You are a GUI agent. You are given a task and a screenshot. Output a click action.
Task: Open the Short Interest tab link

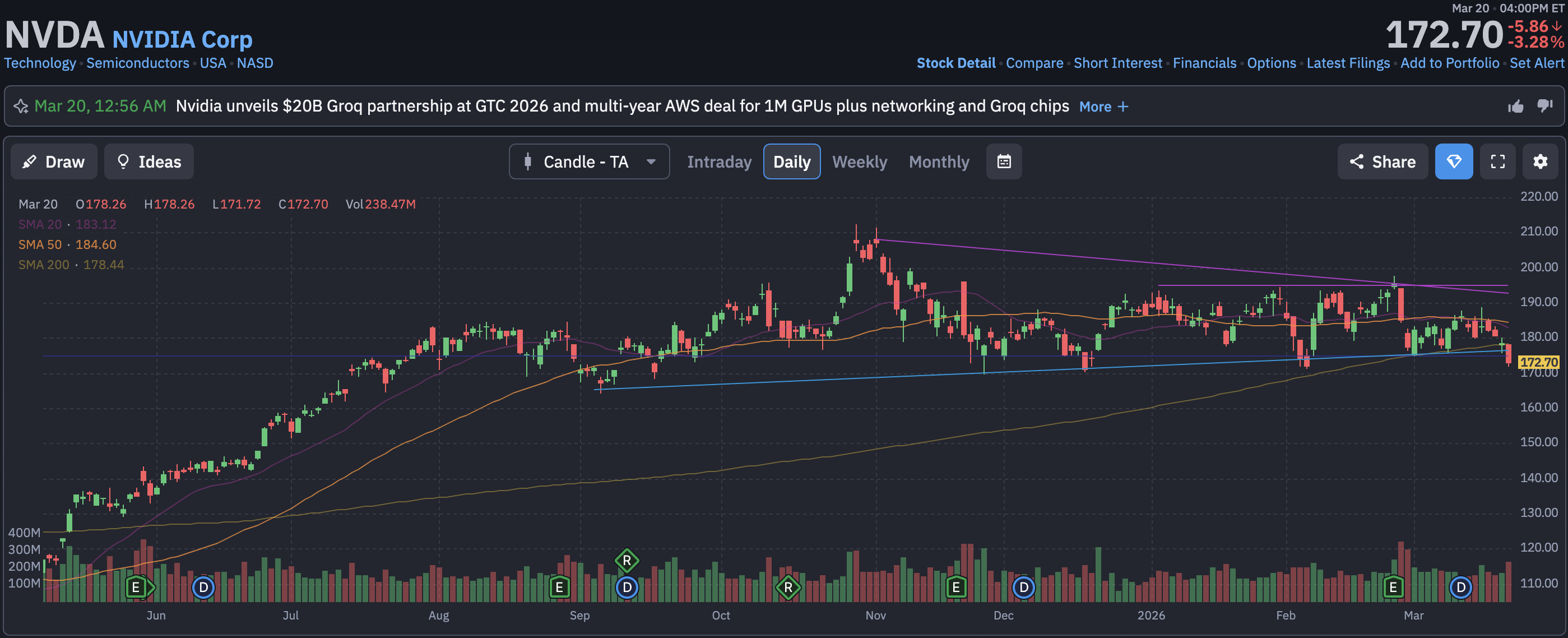click(1117, 63)
